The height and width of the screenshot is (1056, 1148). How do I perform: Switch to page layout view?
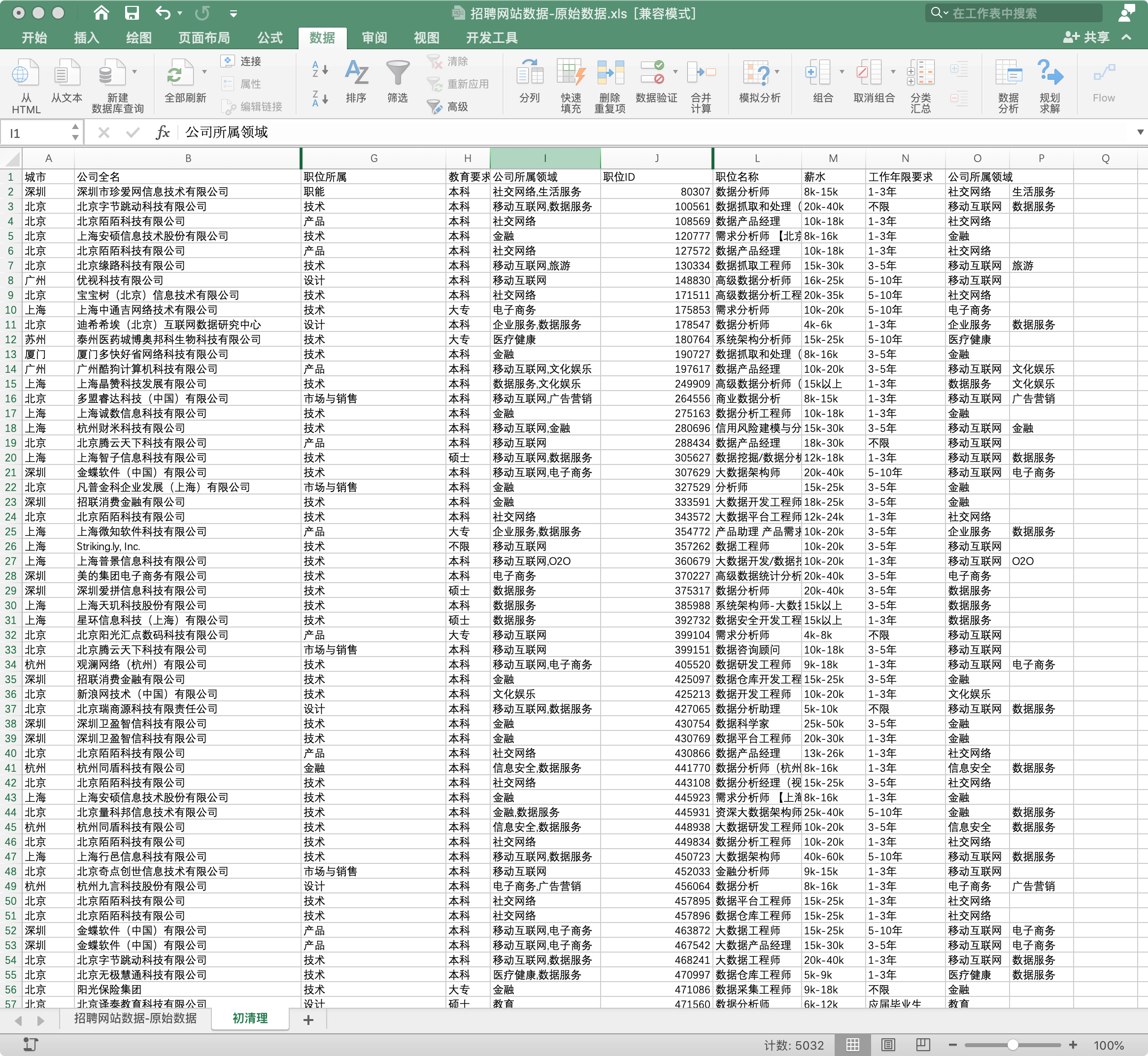[x=888, y=1045]
